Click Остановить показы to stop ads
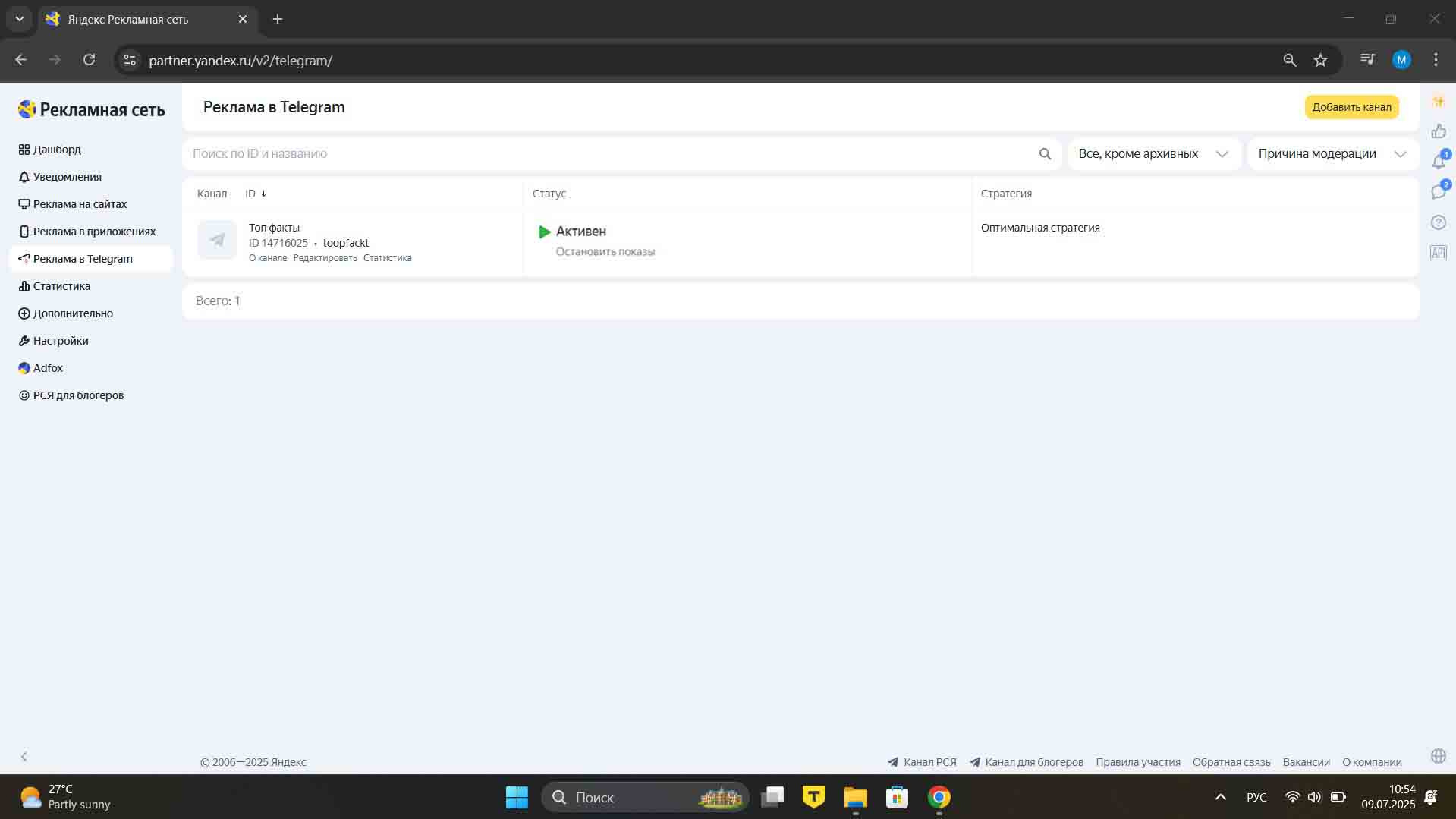 pos(605,252)
